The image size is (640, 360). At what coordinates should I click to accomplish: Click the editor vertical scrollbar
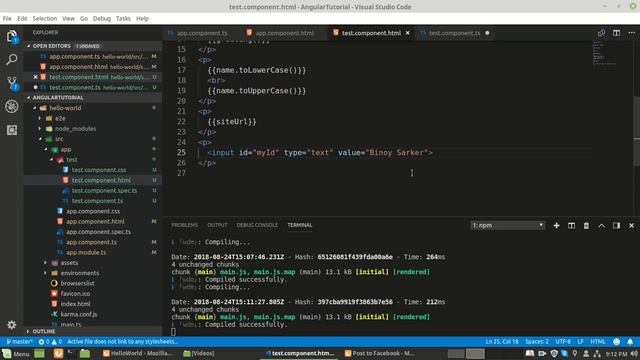(637, 131)
